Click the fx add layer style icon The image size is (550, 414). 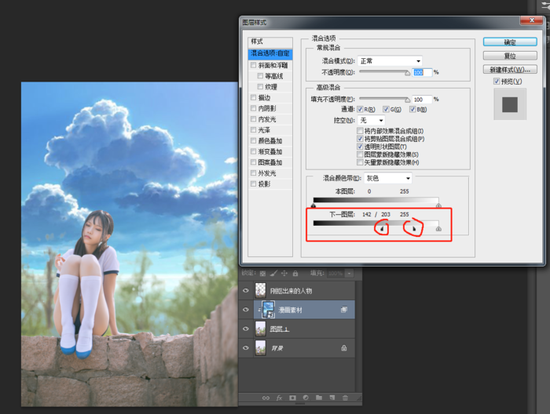point(279,398)
